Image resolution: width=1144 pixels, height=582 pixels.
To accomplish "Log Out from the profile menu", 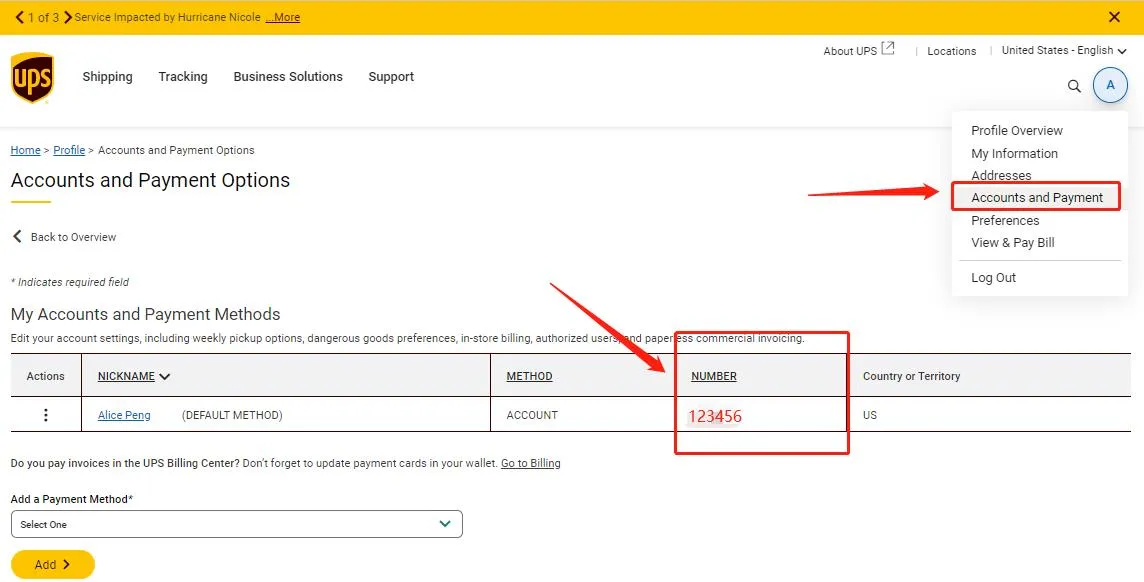I will [x=993, y=277].
